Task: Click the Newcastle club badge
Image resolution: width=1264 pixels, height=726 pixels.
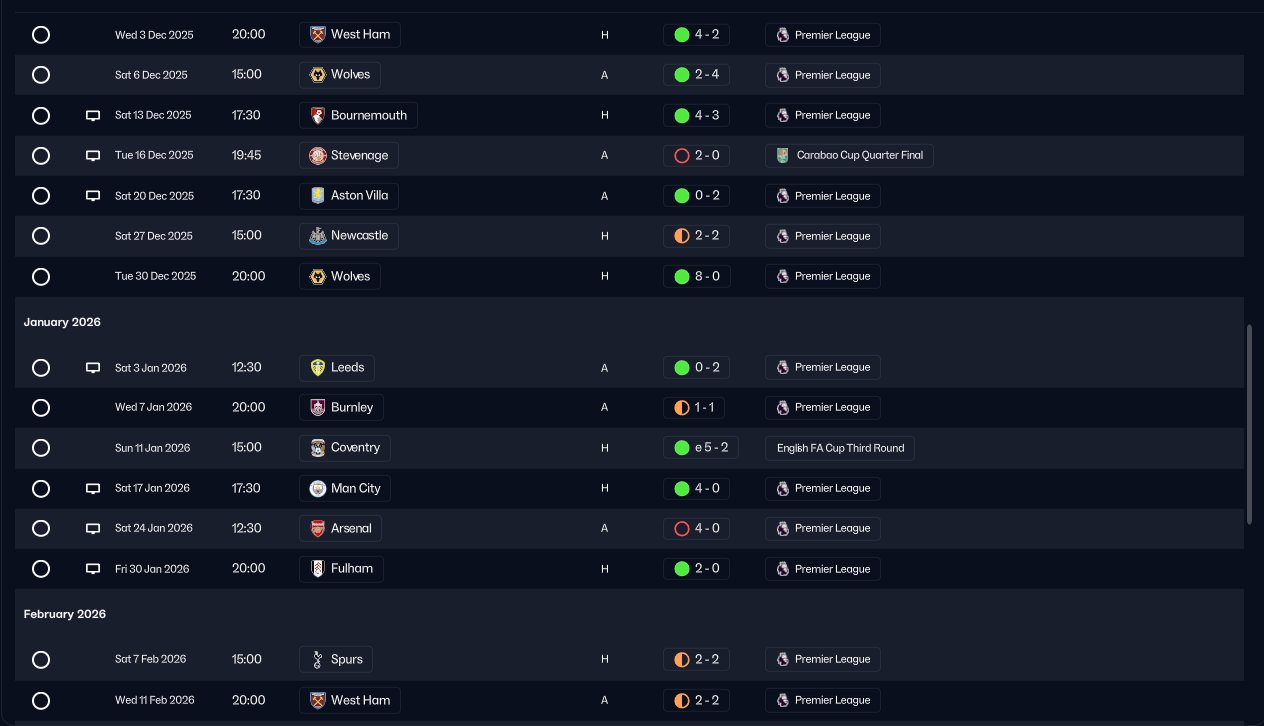Action: (318, 236)
